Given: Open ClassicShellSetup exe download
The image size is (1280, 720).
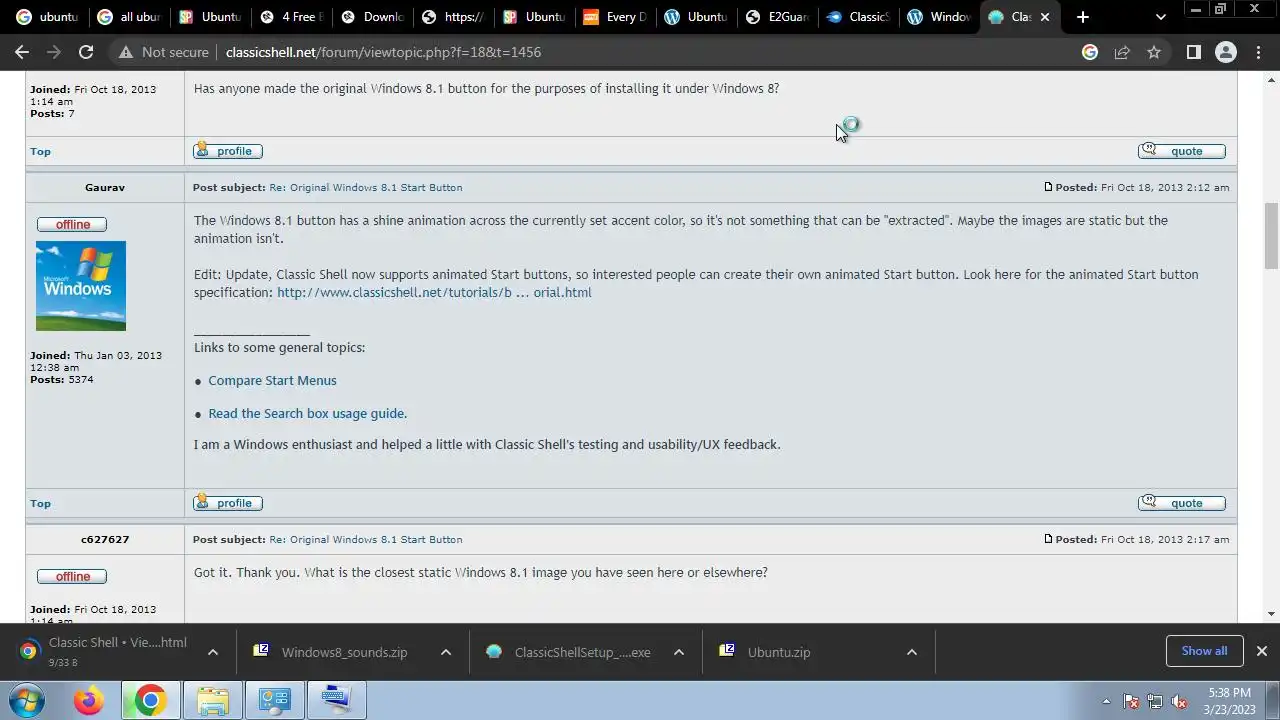Looking at the screenshot, I should [x=572, y=652].
